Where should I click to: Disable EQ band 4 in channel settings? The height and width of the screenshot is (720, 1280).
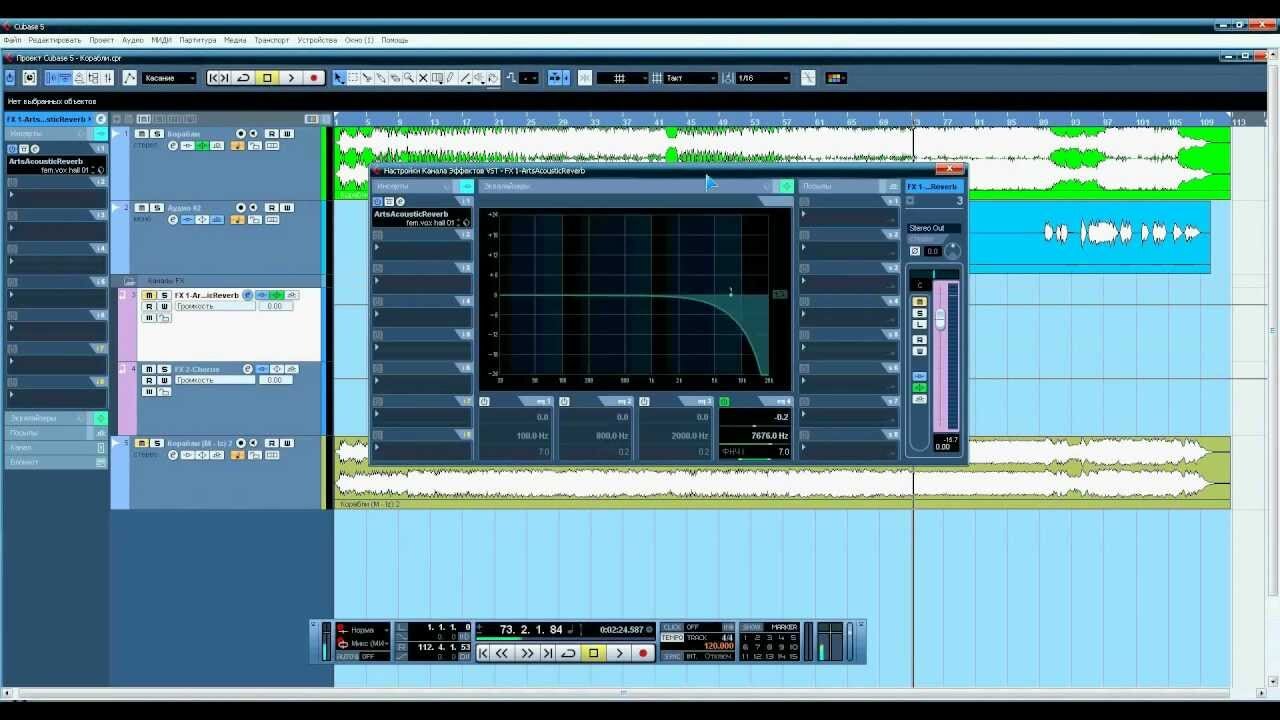[724, 401]
